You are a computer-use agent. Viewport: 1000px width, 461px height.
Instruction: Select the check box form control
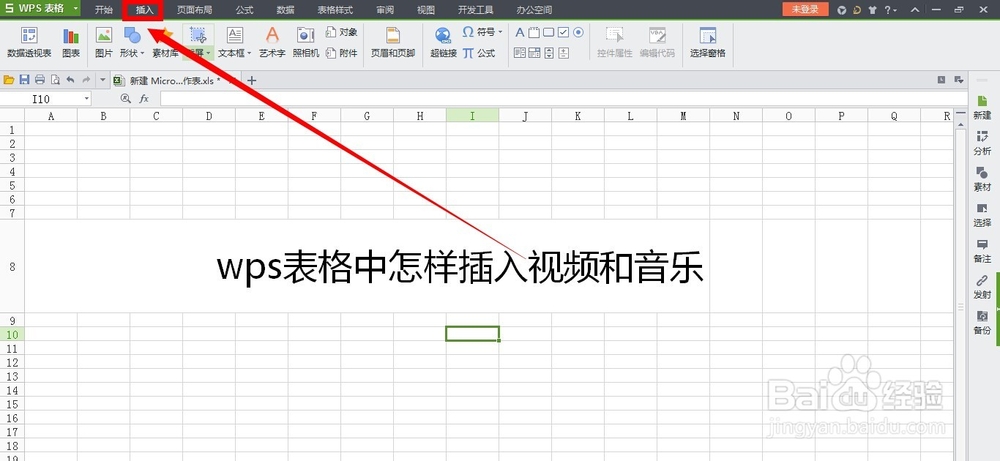click(x=563, y=33)
